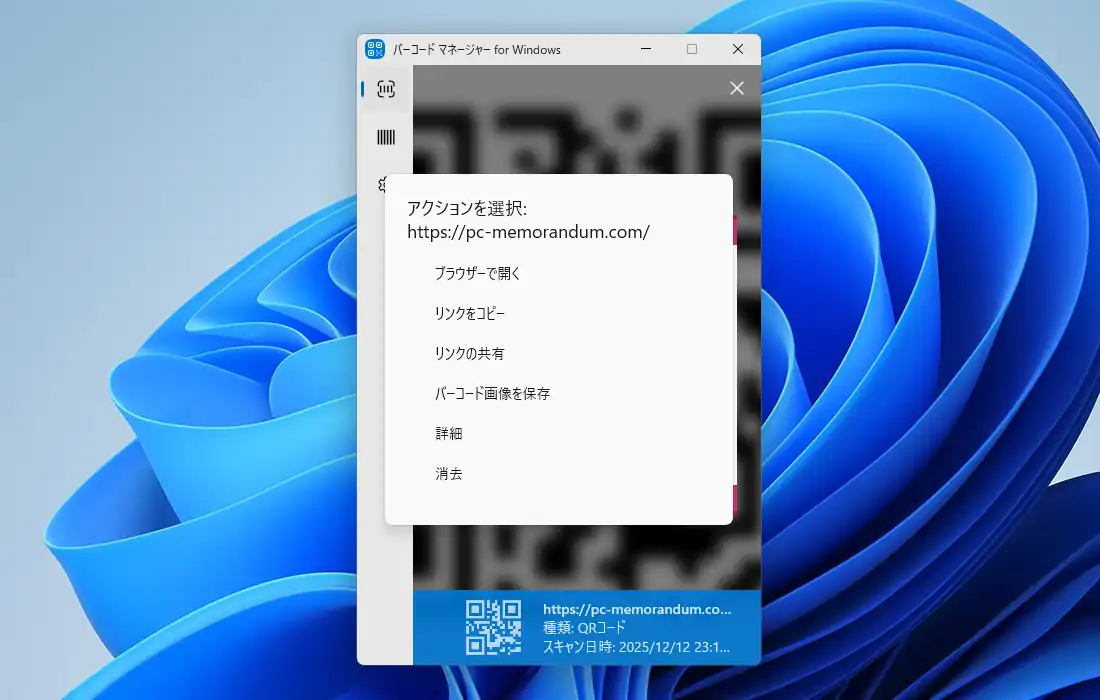1100x700 pixels.
Task: Select the QR scan icon in sidebar
Action: point(386,89)
